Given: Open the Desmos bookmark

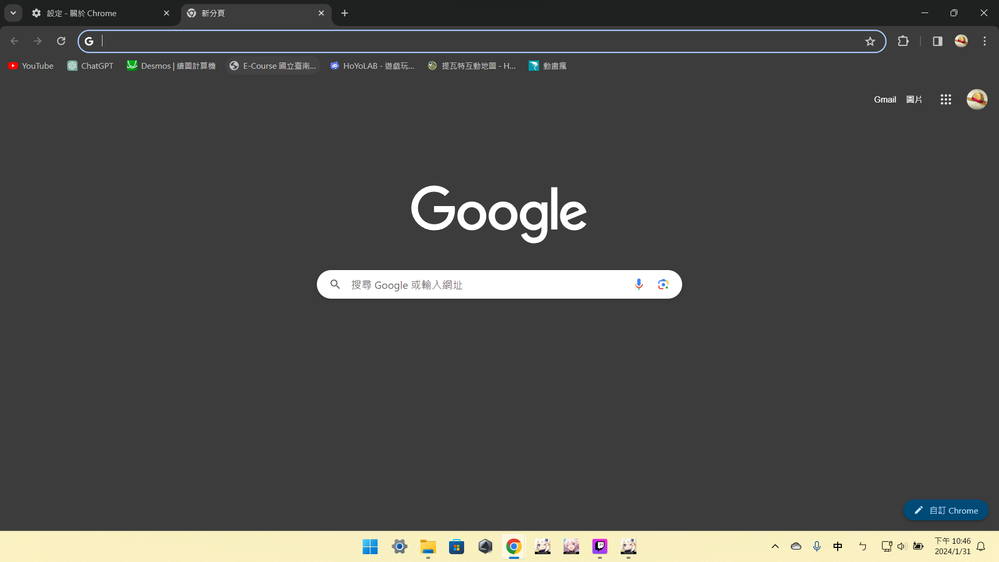Looking at the screenshot, I should (x=171, y=66).
